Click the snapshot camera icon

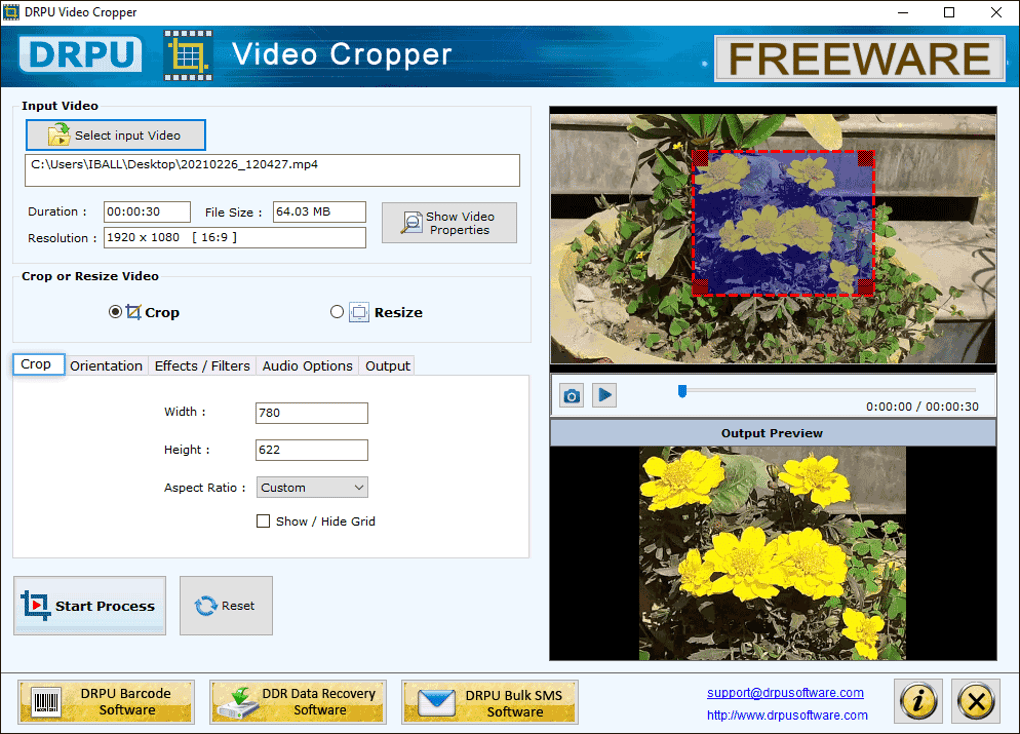571,396
